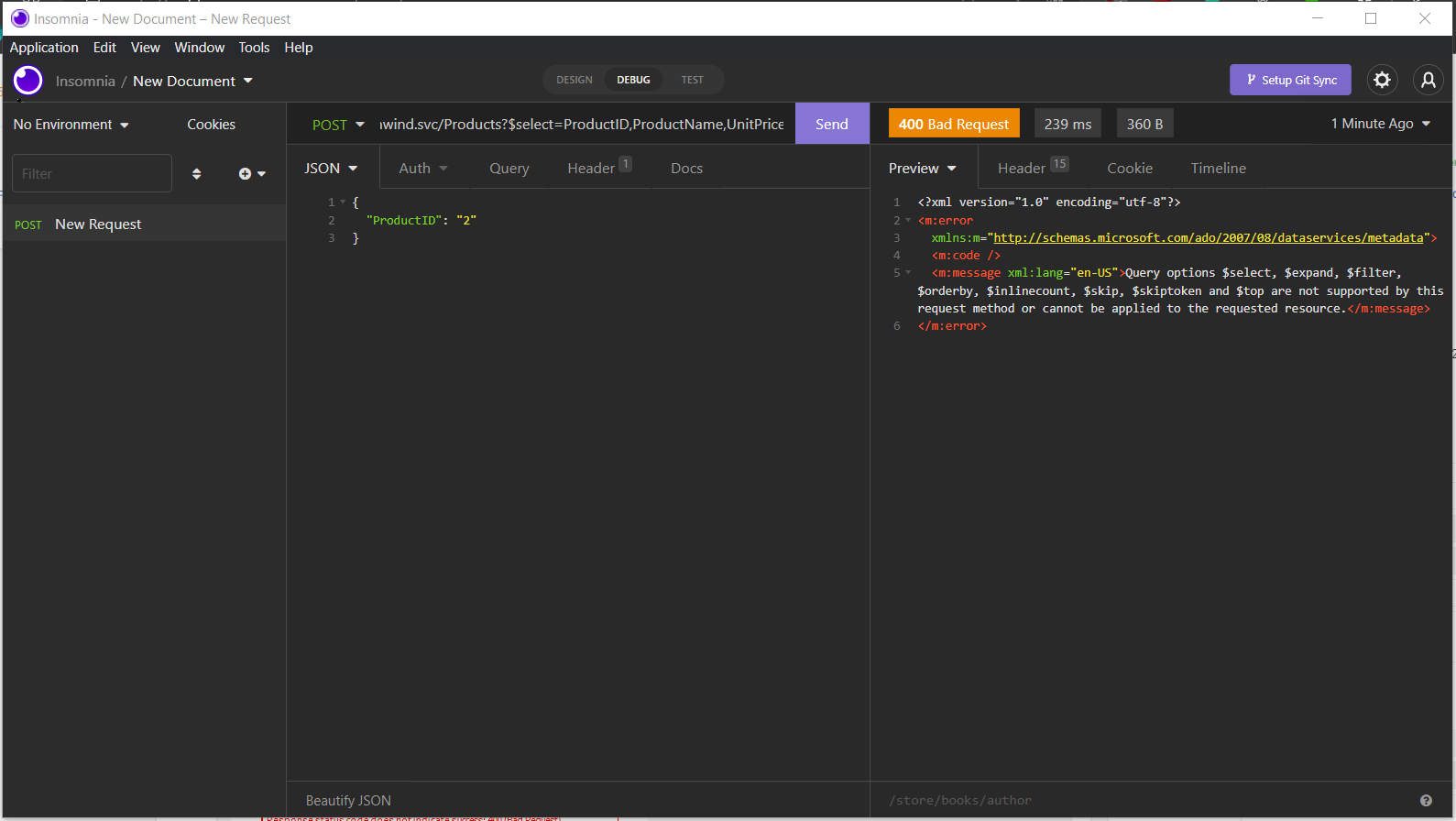Screen dimensions: 1456x821
Task: Click the sort requests arrows icon
Action: pyautogui.click(x=196, y=174)
